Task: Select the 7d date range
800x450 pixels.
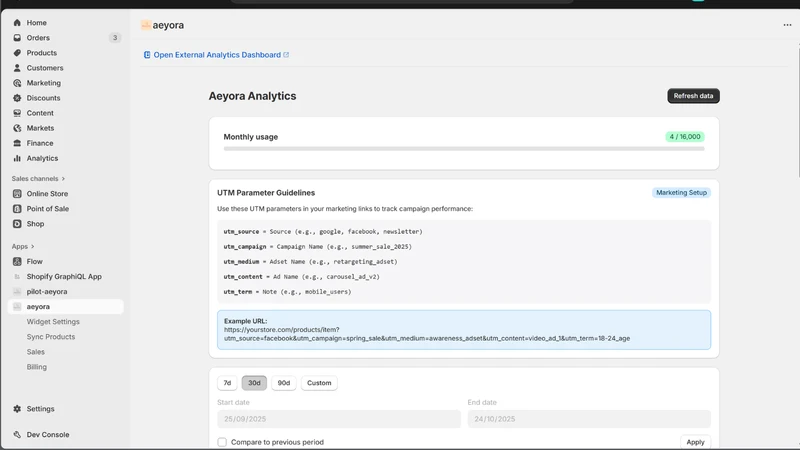Action: coord(227,383)
